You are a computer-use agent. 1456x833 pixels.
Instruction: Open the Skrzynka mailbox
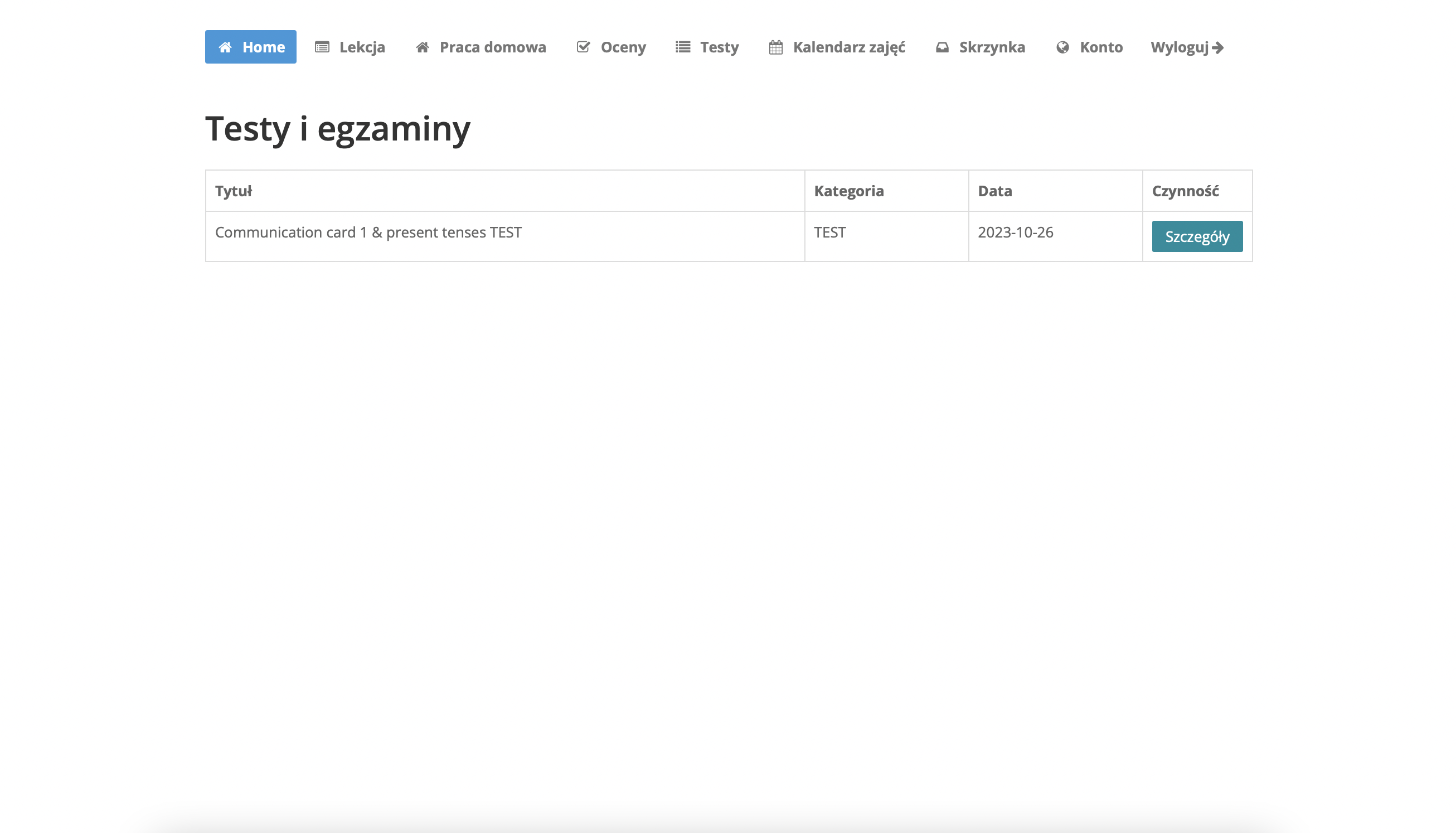(992, 47)
